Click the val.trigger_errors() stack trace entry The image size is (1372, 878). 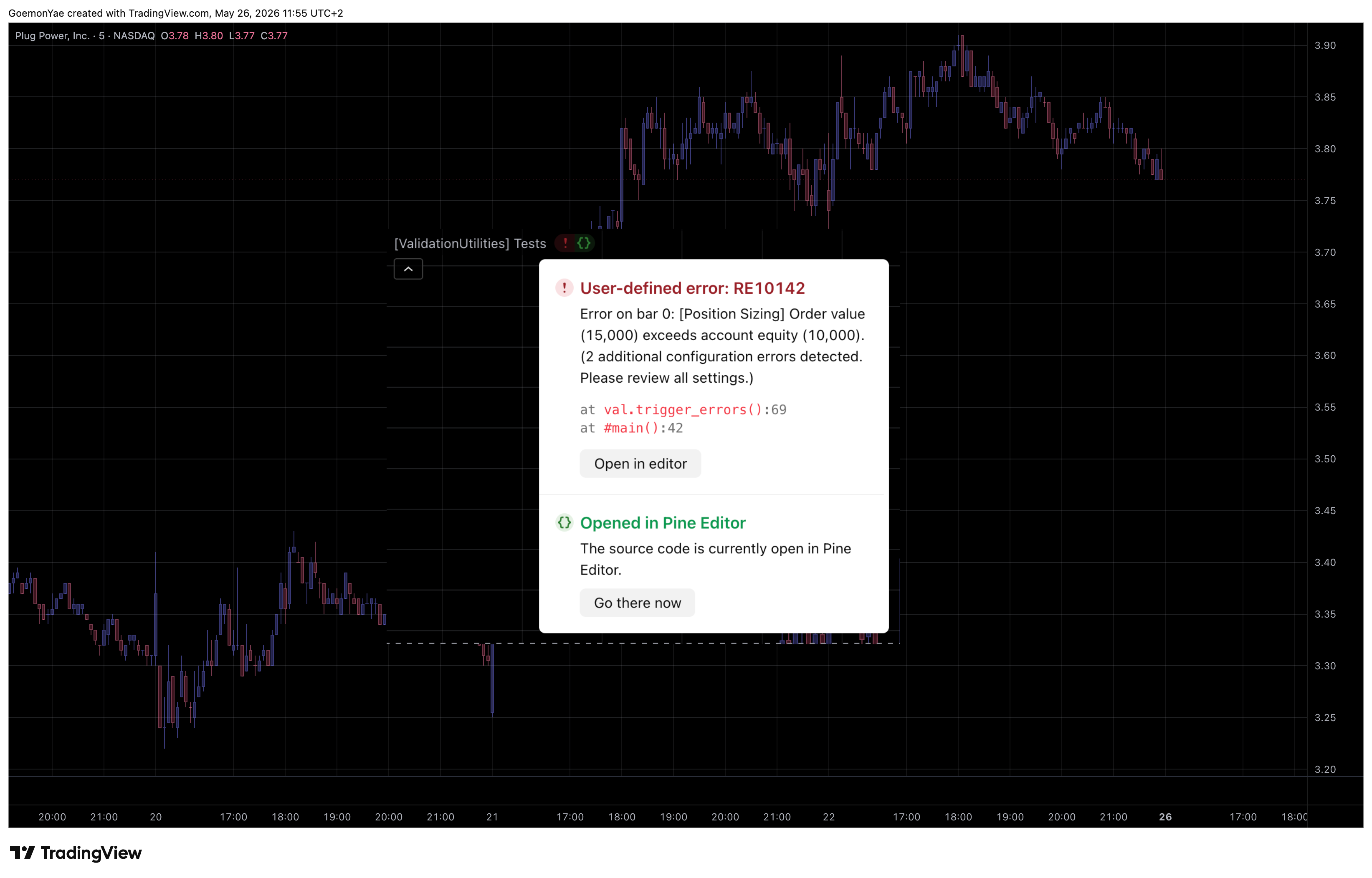tap(683, 409)
